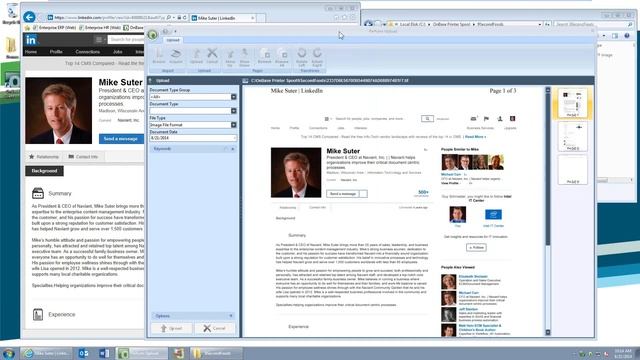Select the page 1 thumbnail
Viewport: 640px width, 360px height.
pyautogui.click(x=573, y=103)
